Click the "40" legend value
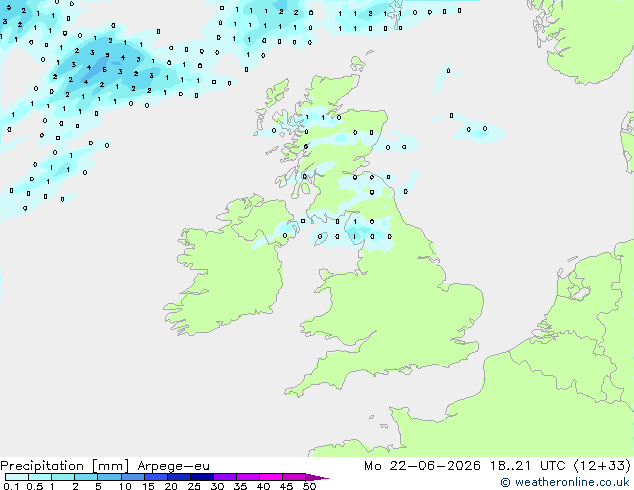Image resolution: width=634 pixels, height=490 pixels. click(x=263, y=486)
